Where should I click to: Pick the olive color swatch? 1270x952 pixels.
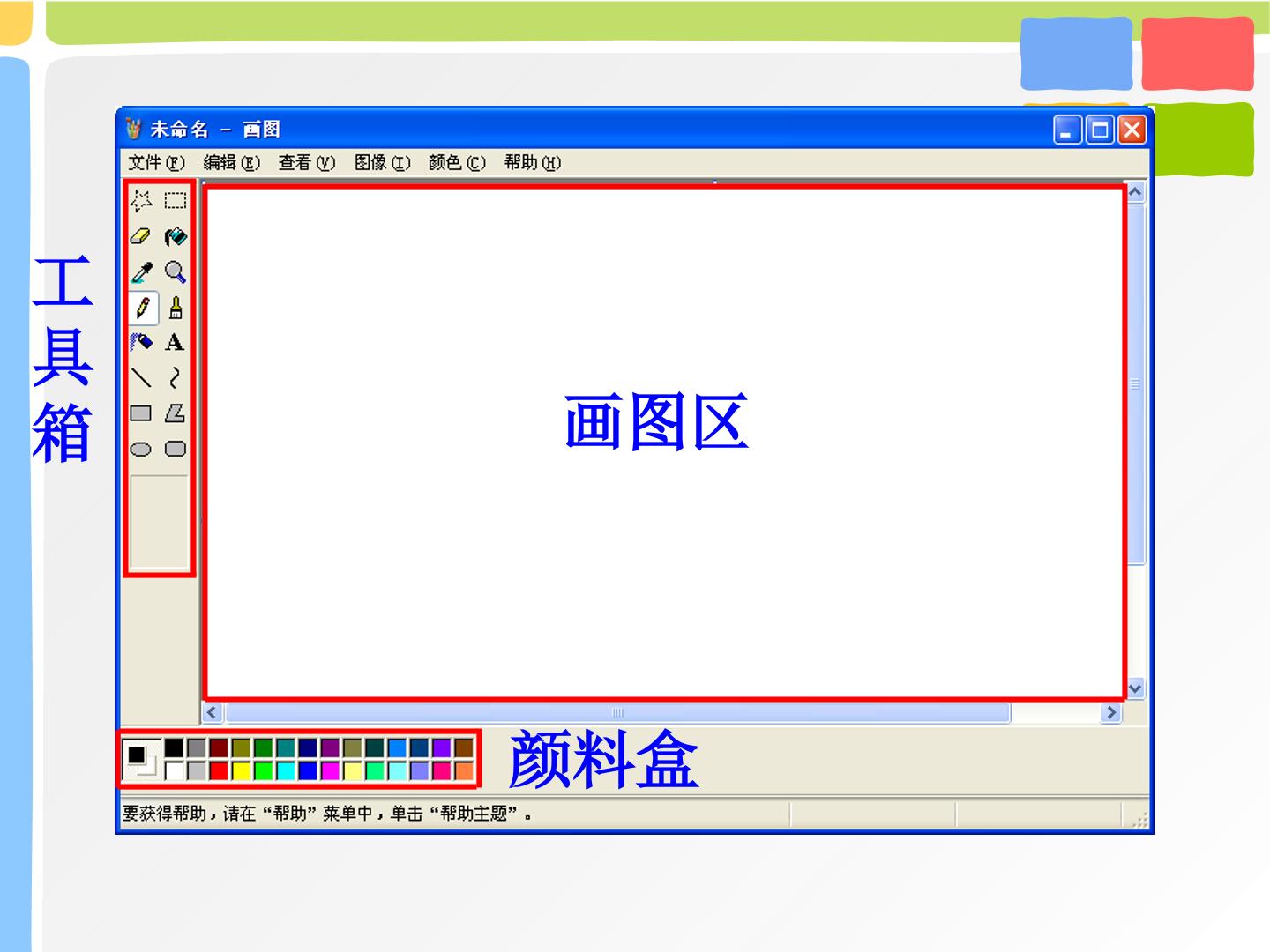click(x=241, y=748)
